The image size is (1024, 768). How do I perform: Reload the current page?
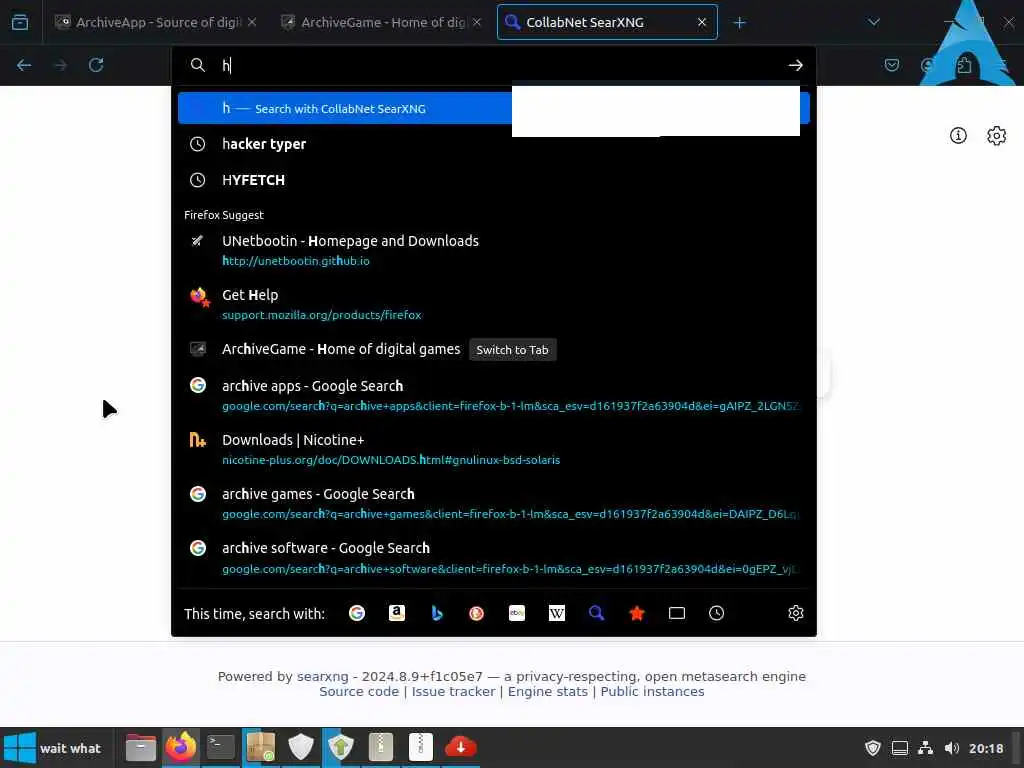point(96,65)
